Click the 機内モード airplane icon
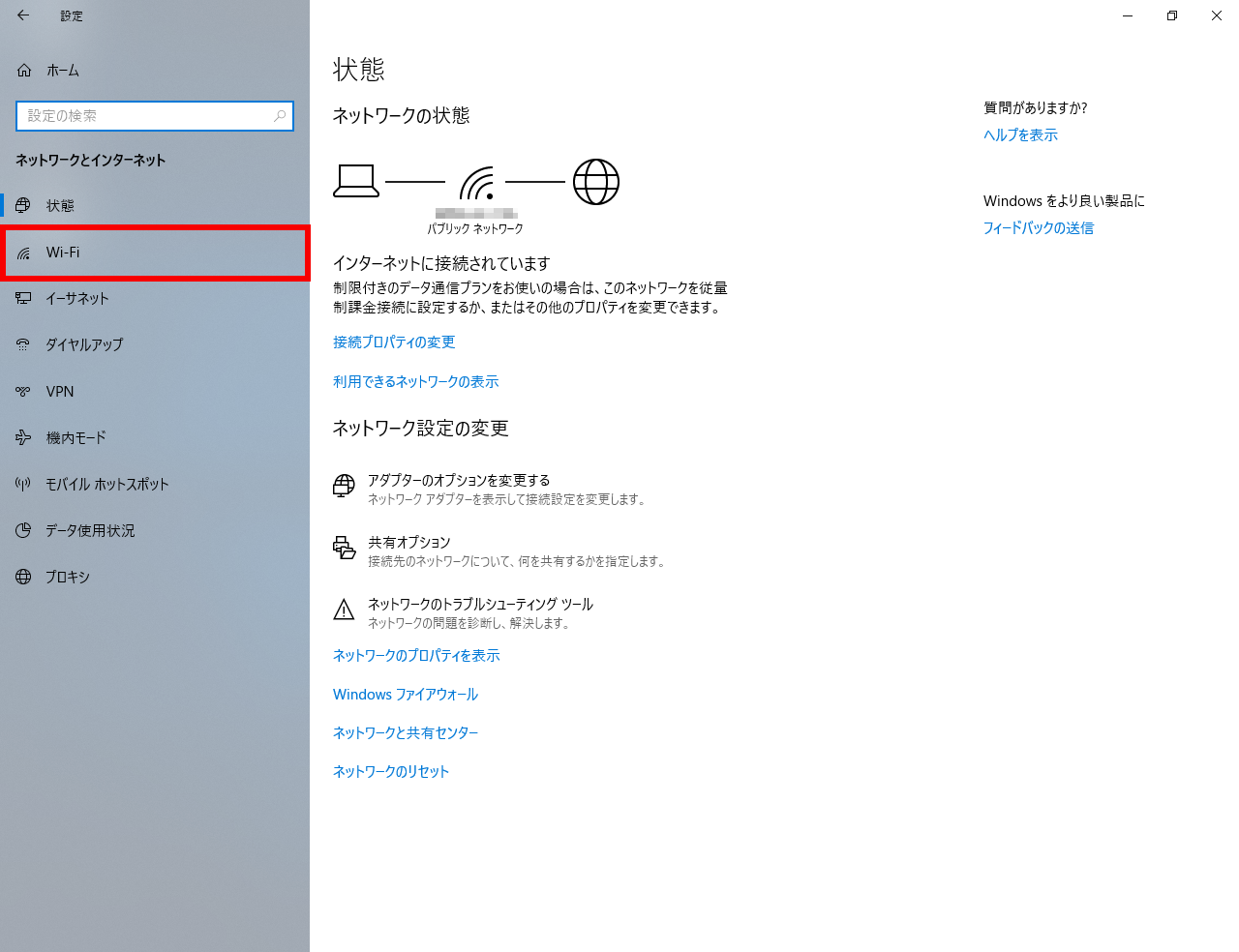1239x952 pixels. tap(23, 437)
